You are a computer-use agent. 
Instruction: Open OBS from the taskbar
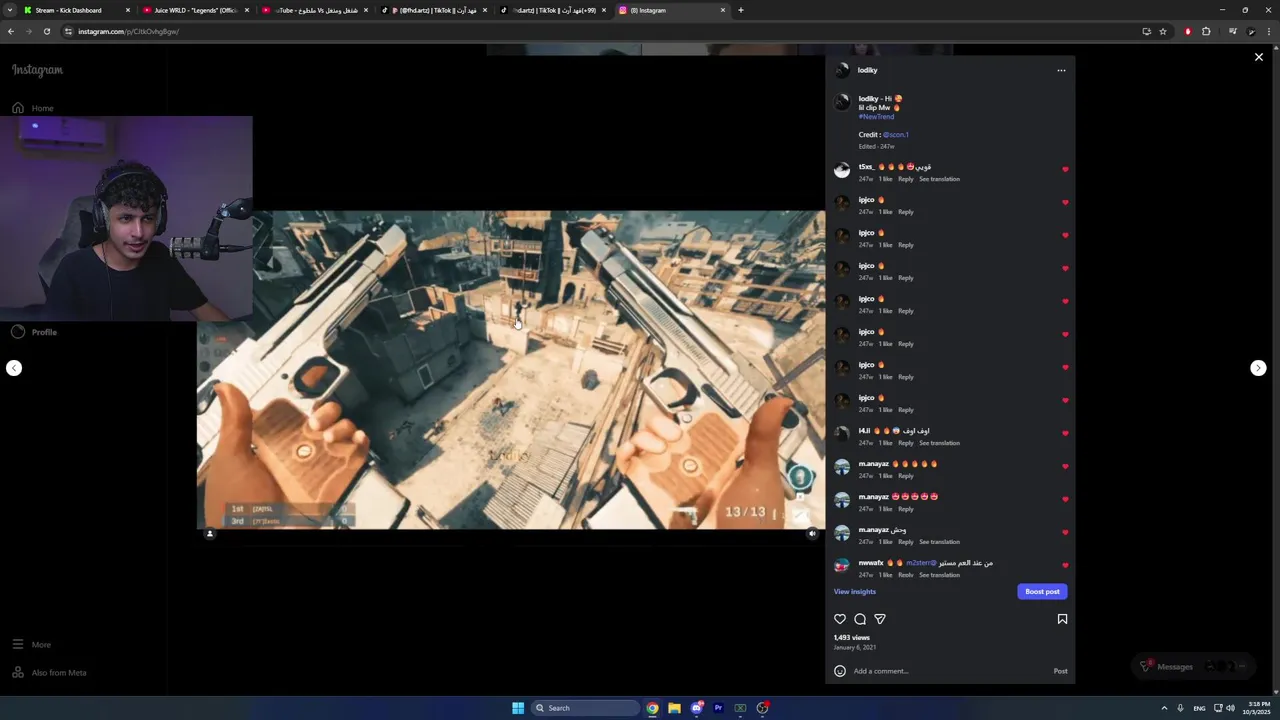click(762, 708)
